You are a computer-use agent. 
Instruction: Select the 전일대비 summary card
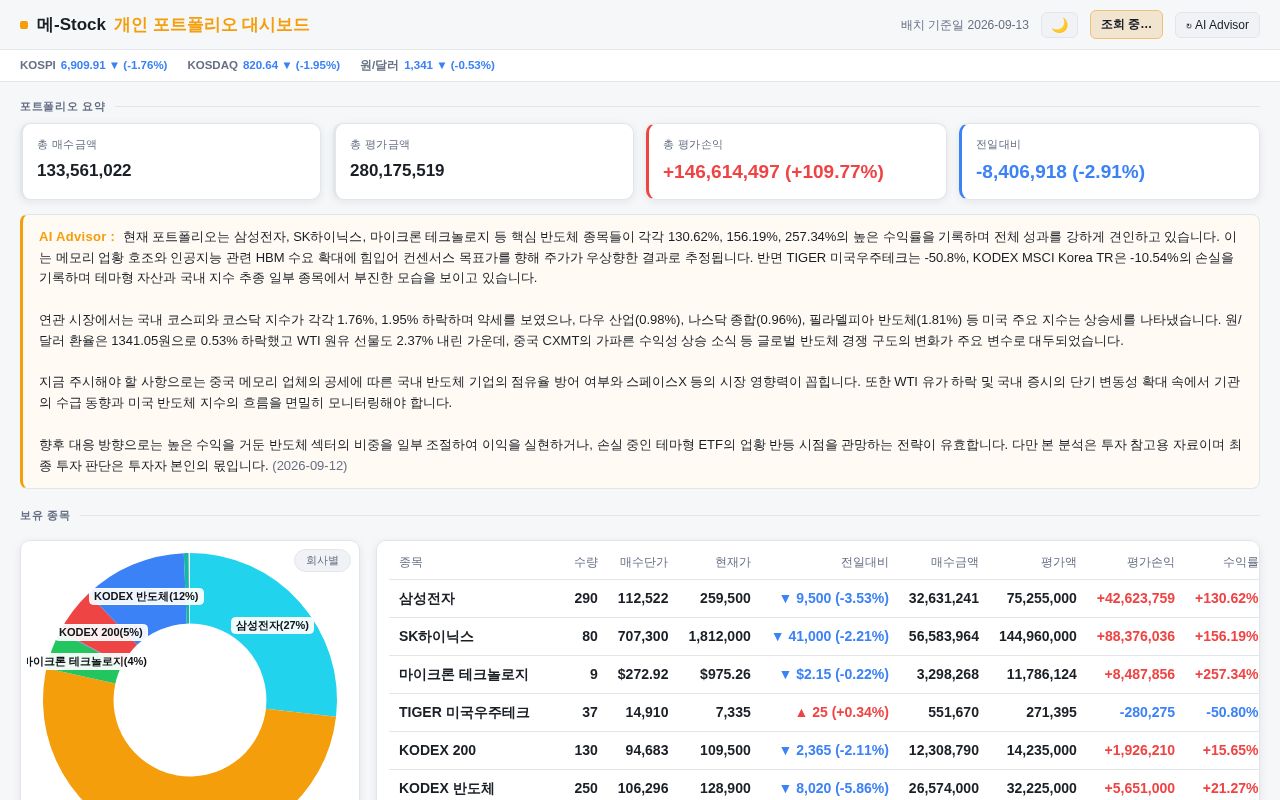[1109, 161]
